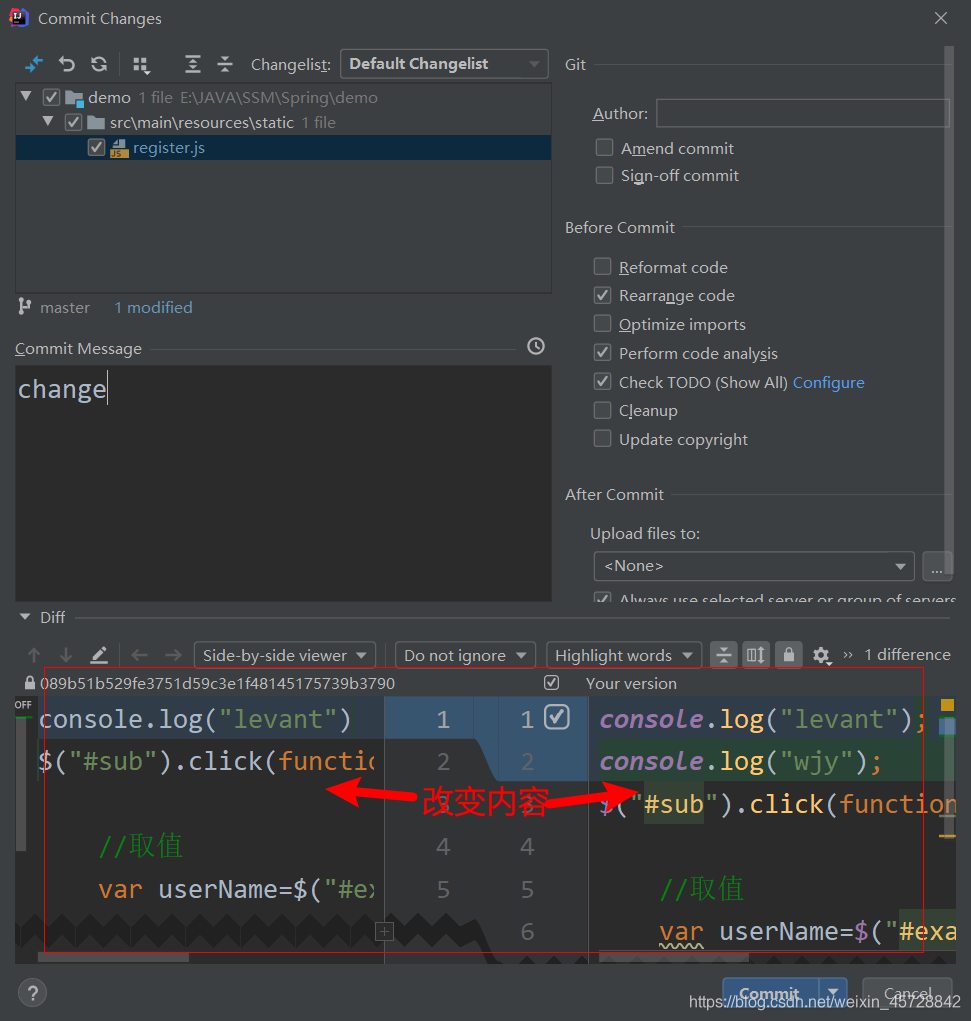Click the compare previous file left arrow
Screen dimensions: 971x1021
pos(139,655)
